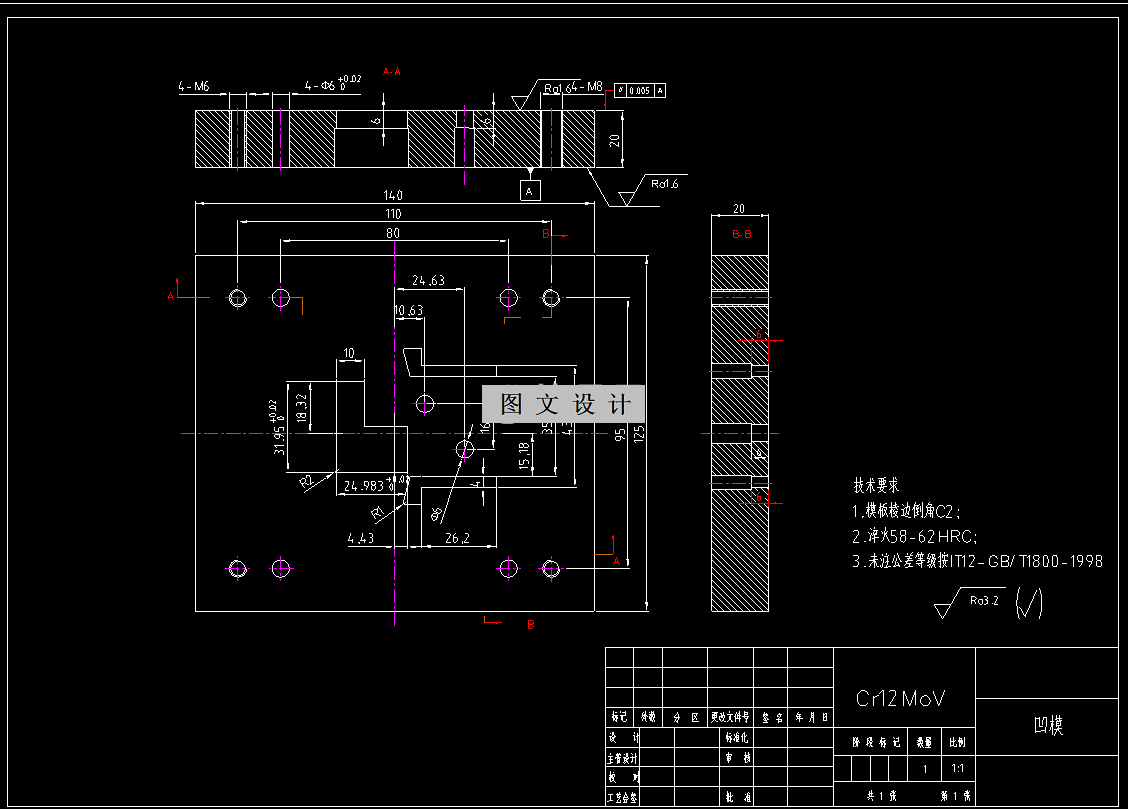Click the '26.2' dimension text
Image resolution: width=1128 pixels, height=809 pixels.
coord(457,538)
